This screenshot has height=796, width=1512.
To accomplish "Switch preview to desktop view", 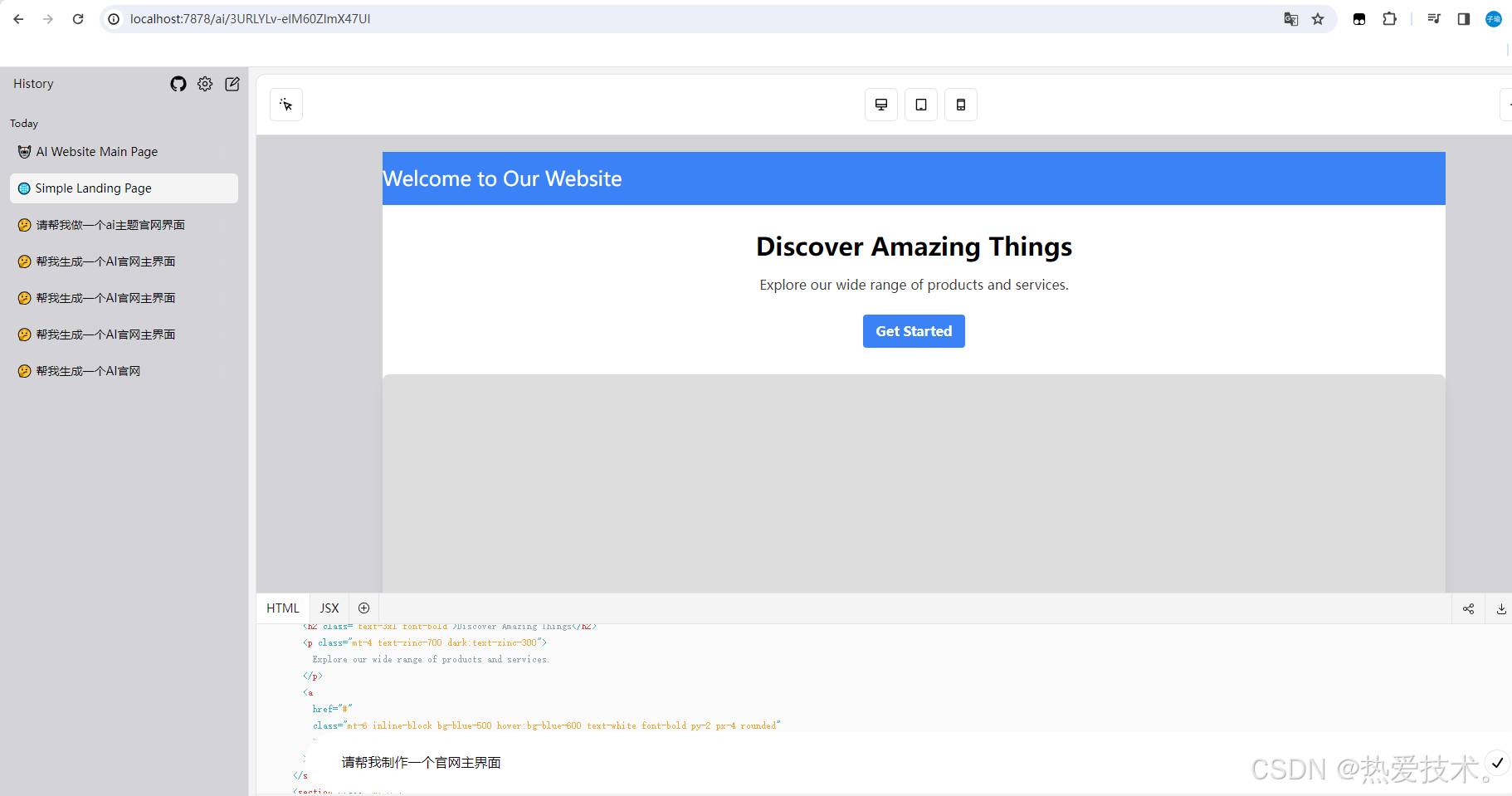I will (881, 105).
